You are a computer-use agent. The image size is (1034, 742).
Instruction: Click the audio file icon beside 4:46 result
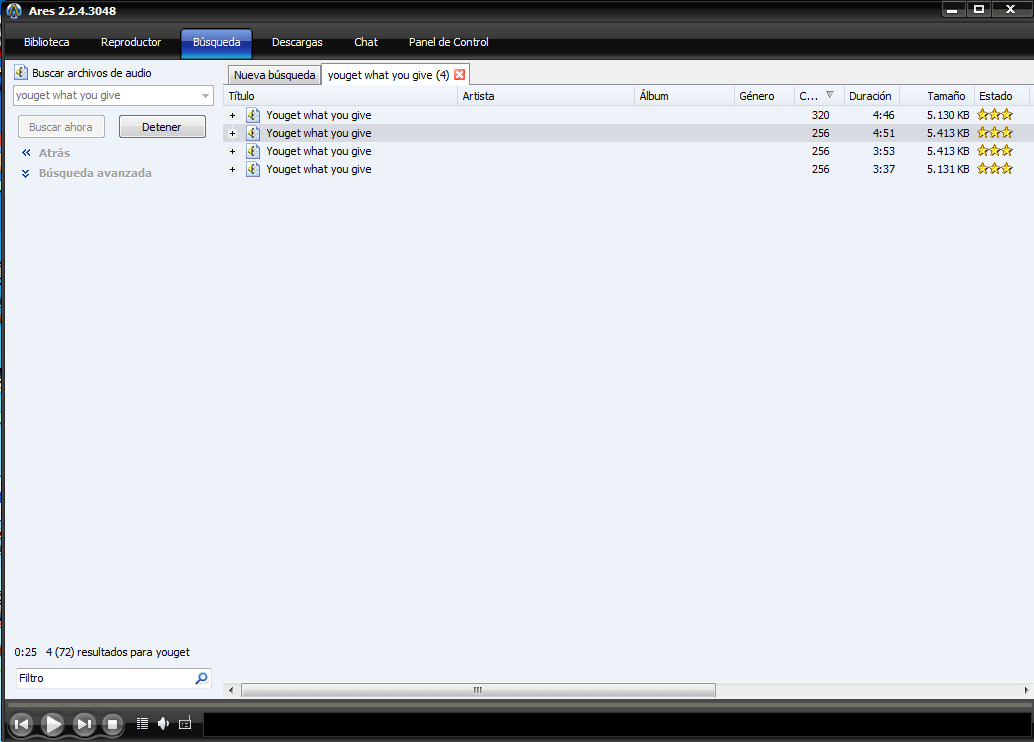(x=253, y=115)
